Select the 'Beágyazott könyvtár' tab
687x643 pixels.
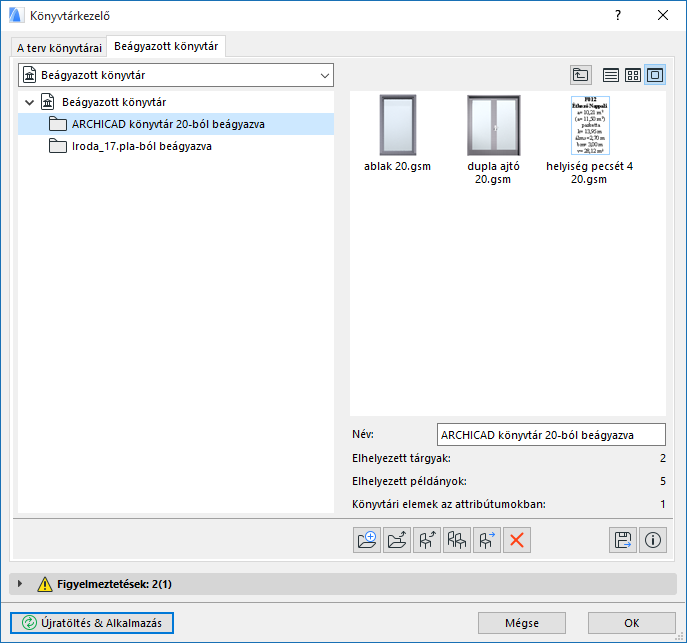point(166,46)
